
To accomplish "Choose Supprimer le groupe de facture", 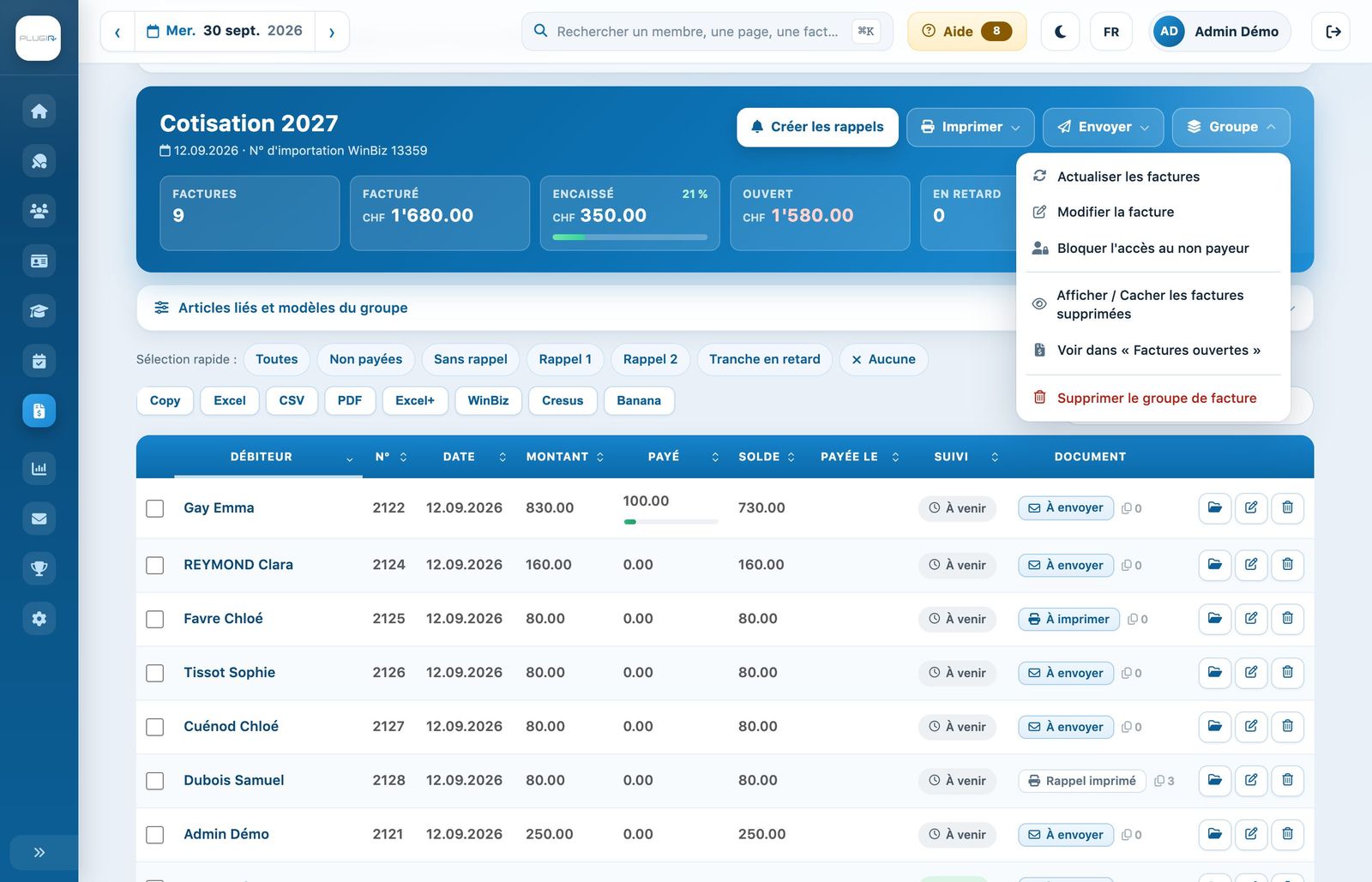I will pyautogui.click(x=1153, y=398).
